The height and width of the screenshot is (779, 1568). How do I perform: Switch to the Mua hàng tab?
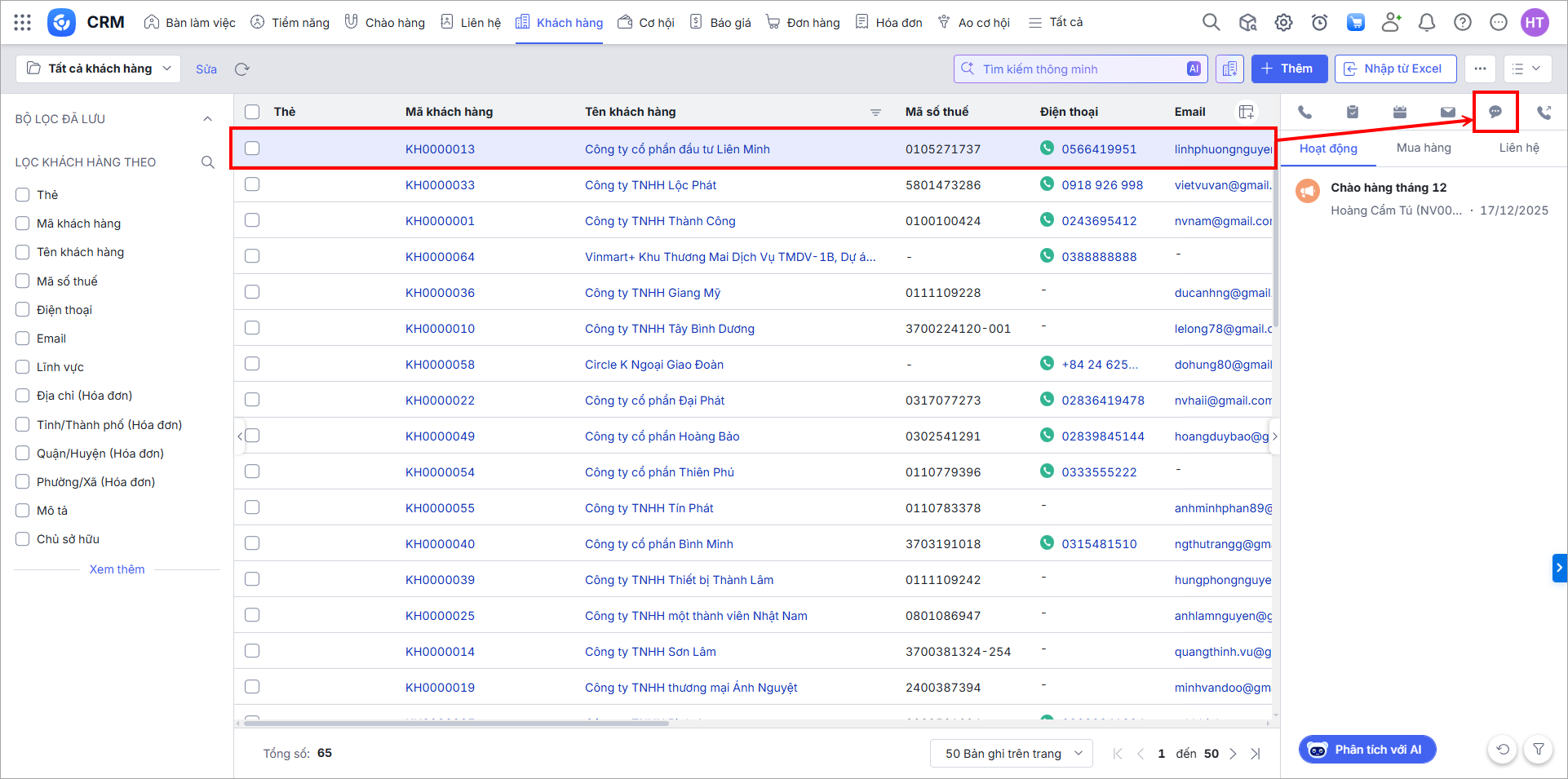click(x=1424, y=148)
